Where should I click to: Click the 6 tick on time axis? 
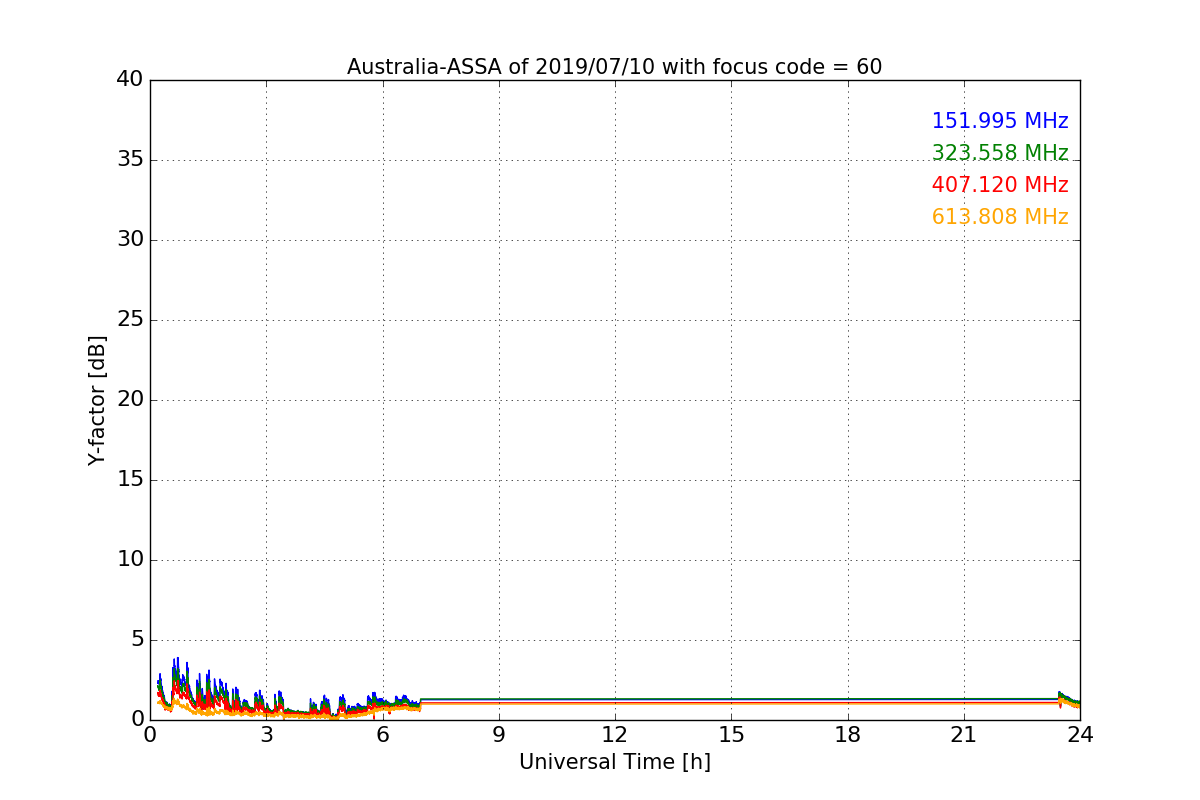pyautogui.click(x=383, y=735)
